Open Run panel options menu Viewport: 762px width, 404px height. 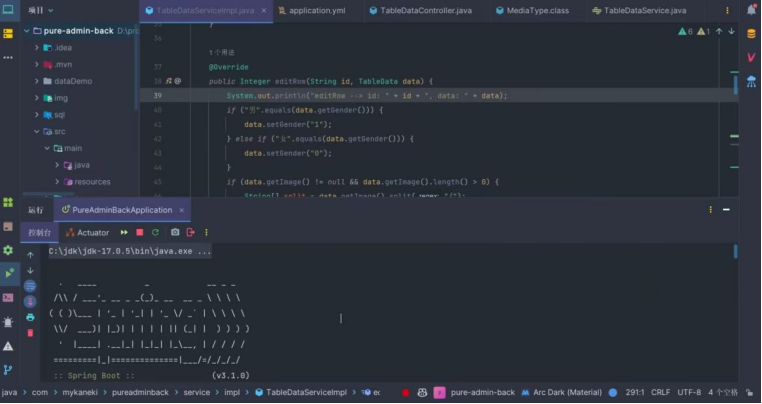point(710,210)
